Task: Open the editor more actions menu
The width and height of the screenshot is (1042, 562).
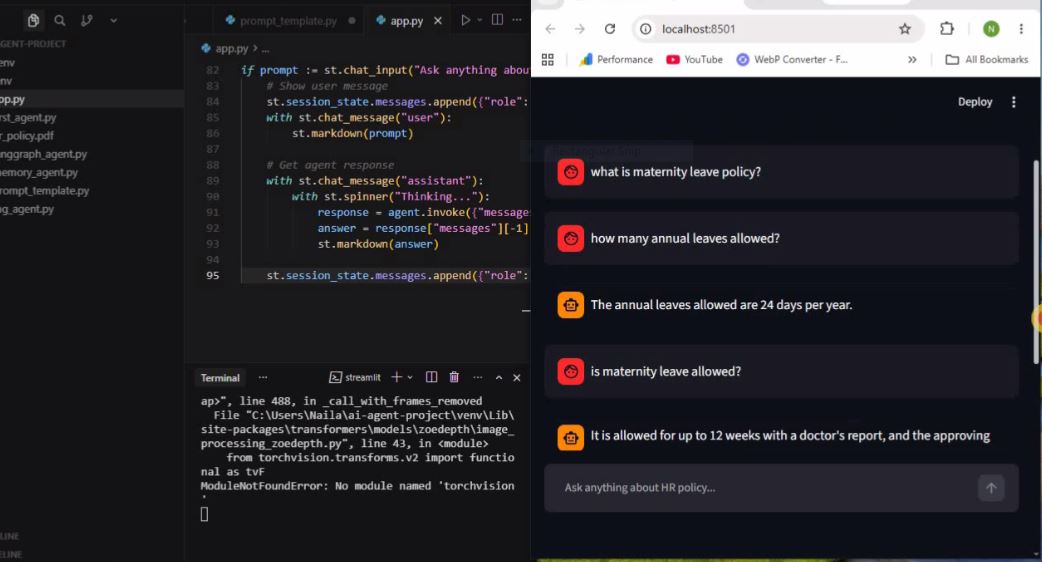Action: click(517, 20)
